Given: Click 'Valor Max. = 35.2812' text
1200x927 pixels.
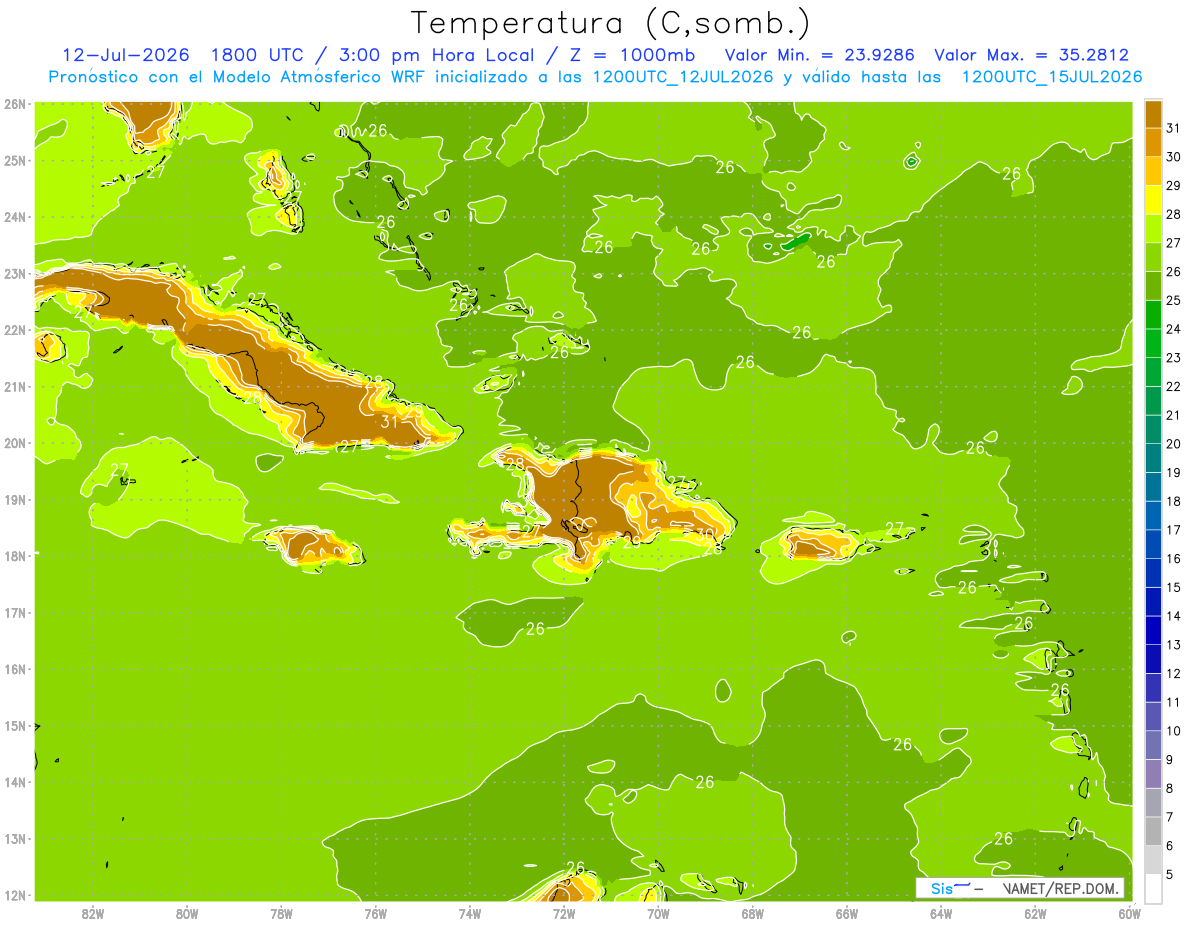Looking at the screenshot, I should coord(1031,55).
